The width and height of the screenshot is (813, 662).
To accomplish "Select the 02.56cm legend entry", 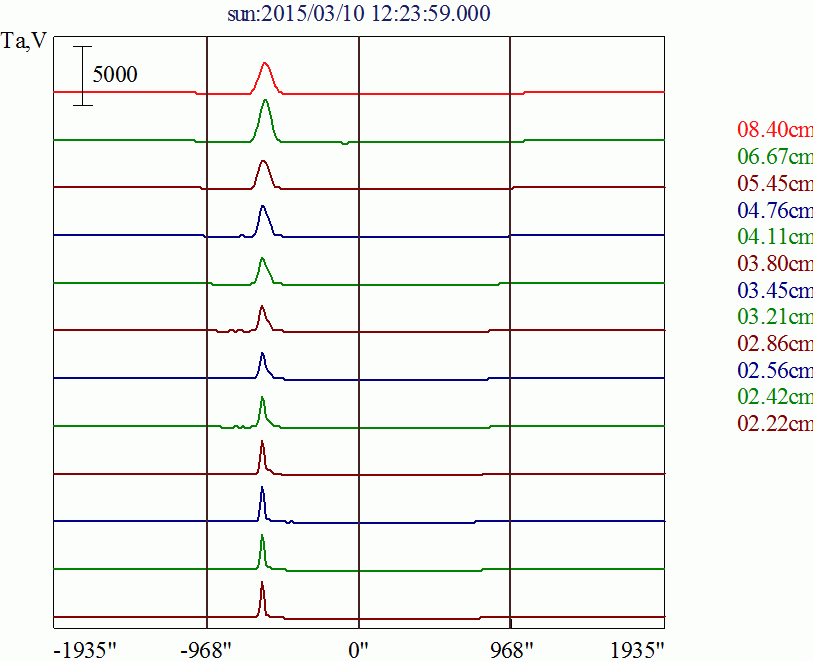I will click(775, 370).
